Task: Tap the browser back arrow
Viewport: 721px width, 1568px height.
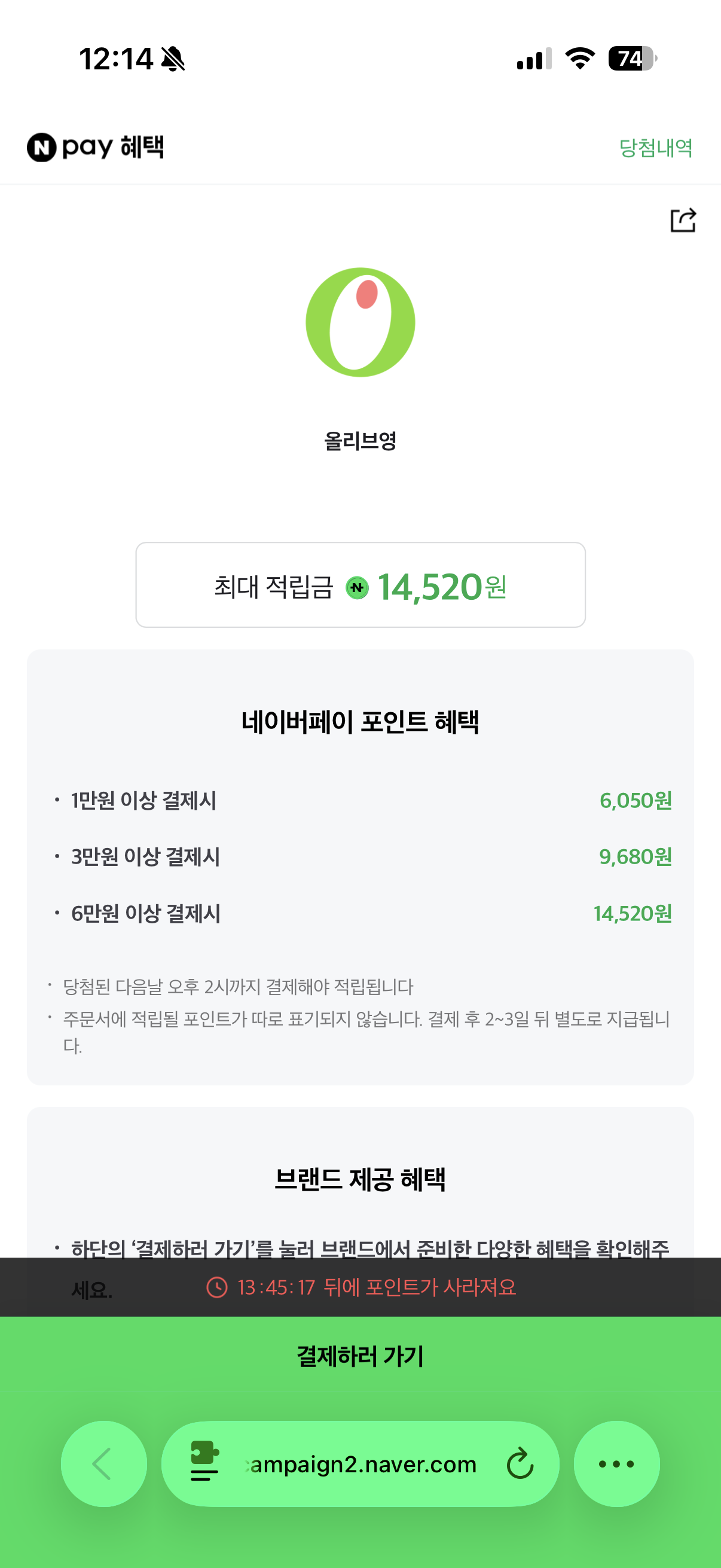Action: click(103, 1463)
